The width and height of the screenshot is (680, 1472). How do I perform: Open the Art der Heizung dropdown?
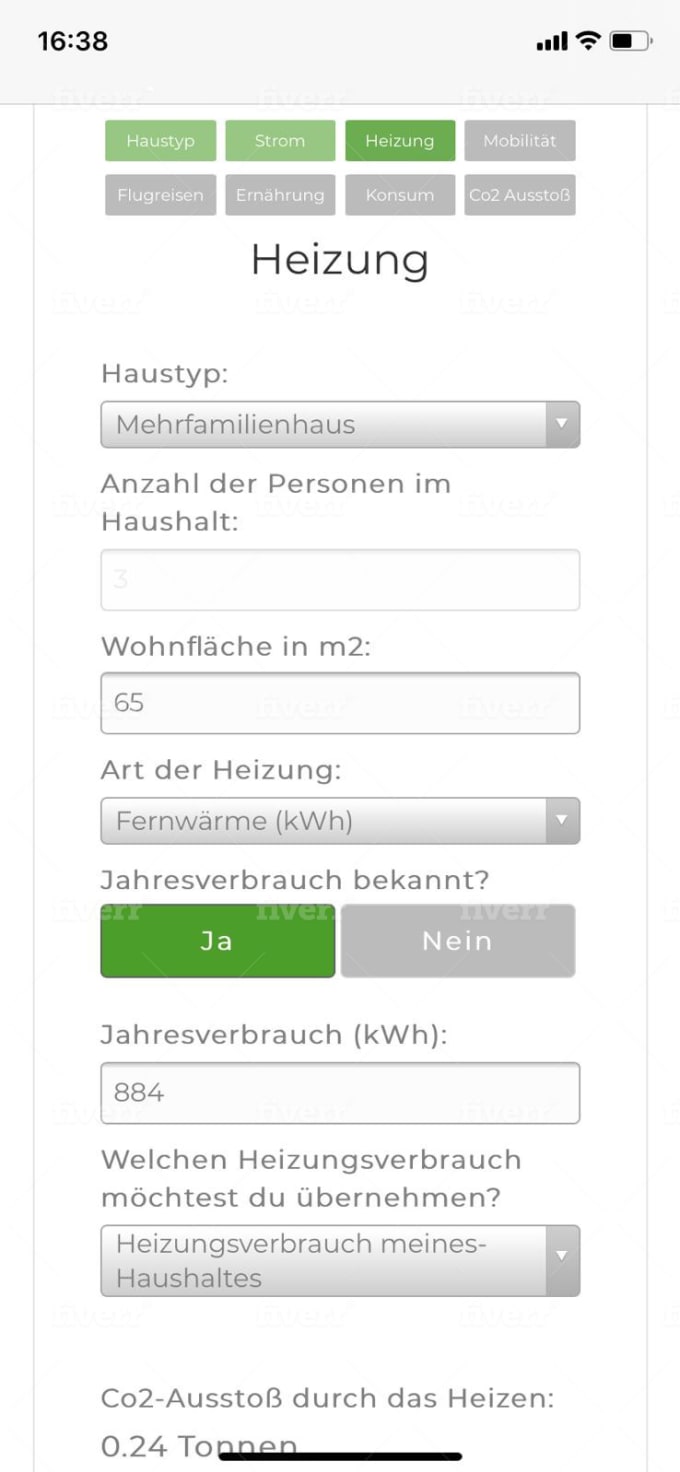point(340,821)
